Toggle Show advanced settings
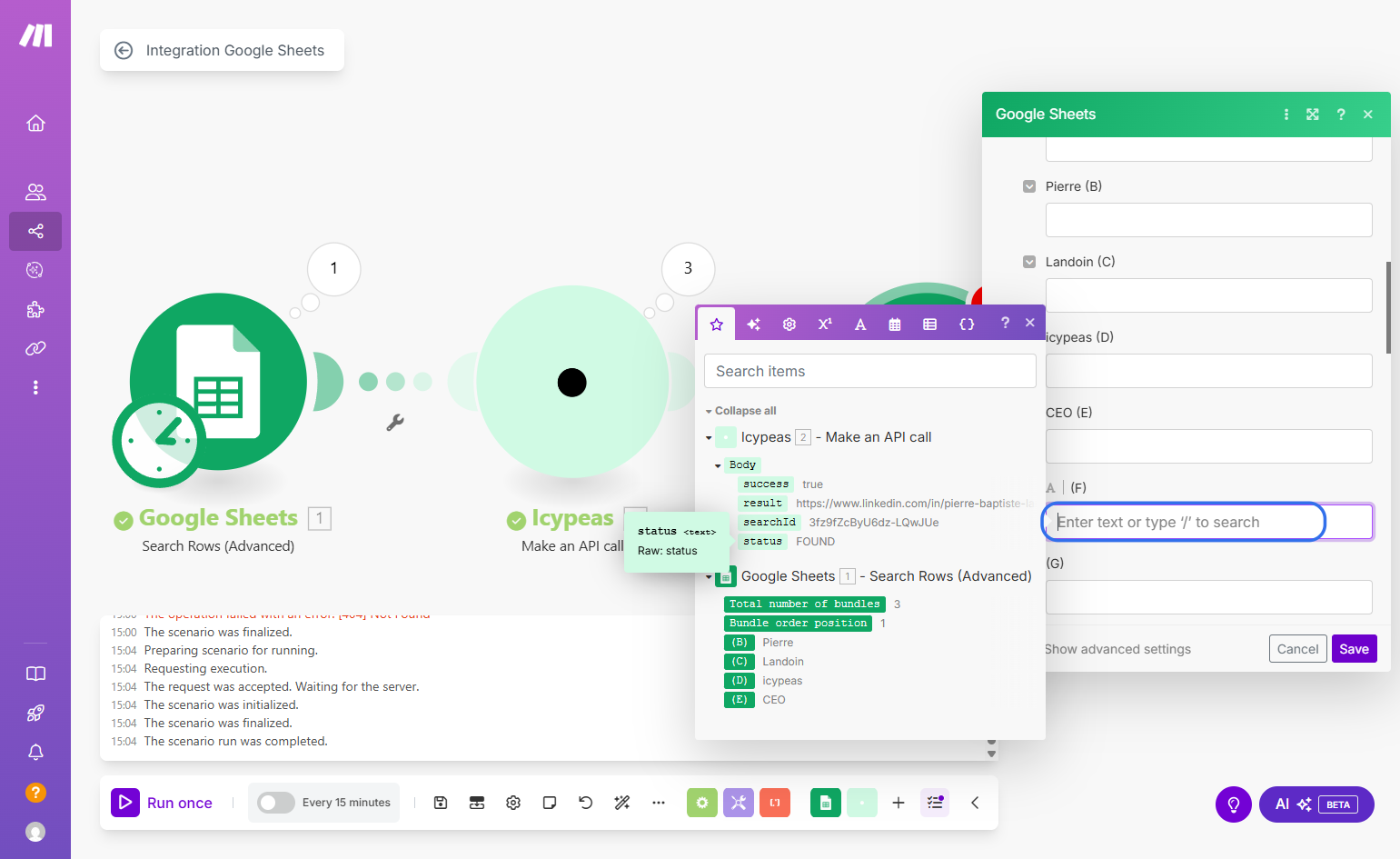 1117,649
